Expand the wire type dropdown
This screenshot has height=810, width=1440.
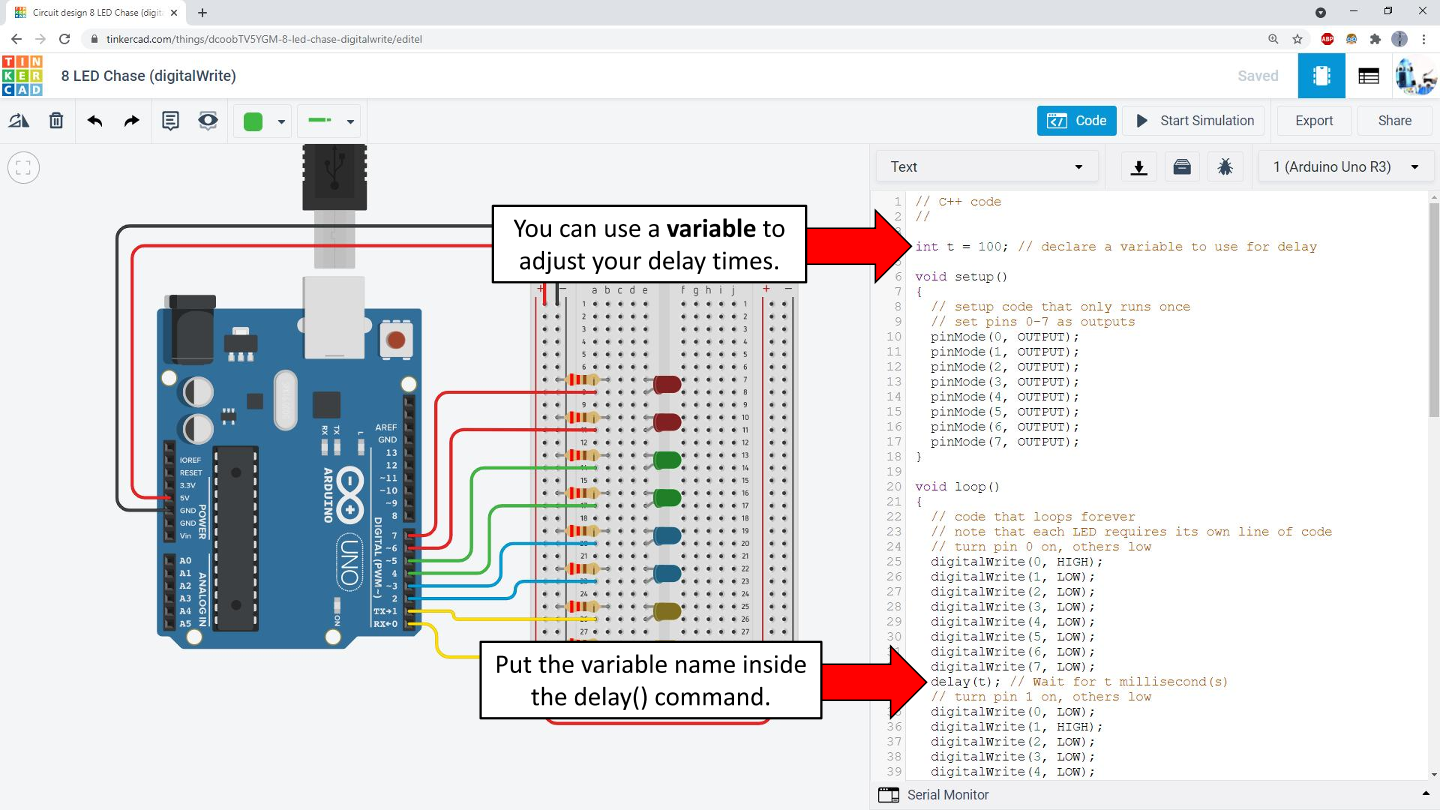[x=331, y=121]
